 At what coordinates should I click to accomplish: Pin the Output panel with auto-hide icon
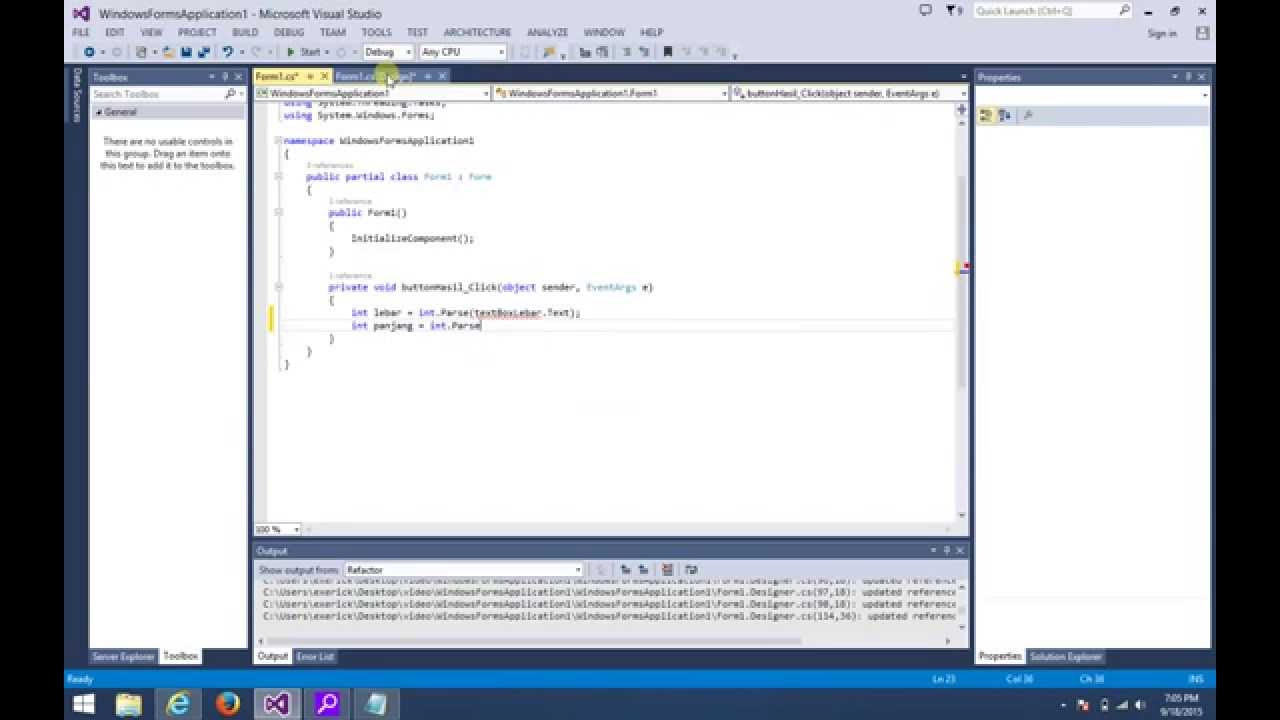[x=947, y=551]
